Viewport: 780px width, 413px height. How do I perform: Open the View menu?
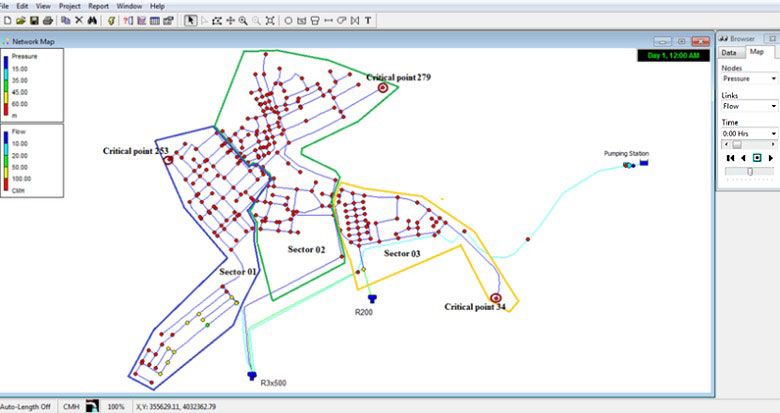point(43,6)
